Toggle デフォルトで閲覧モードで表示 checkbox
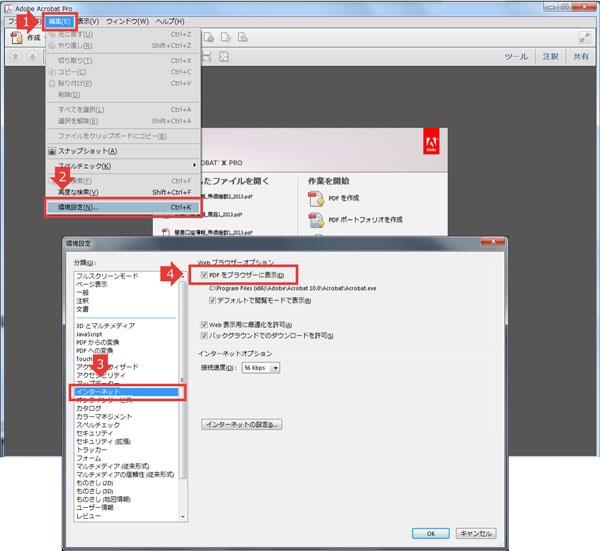The image size is (600, 551). pyautogui.click(x=212, y=300)
